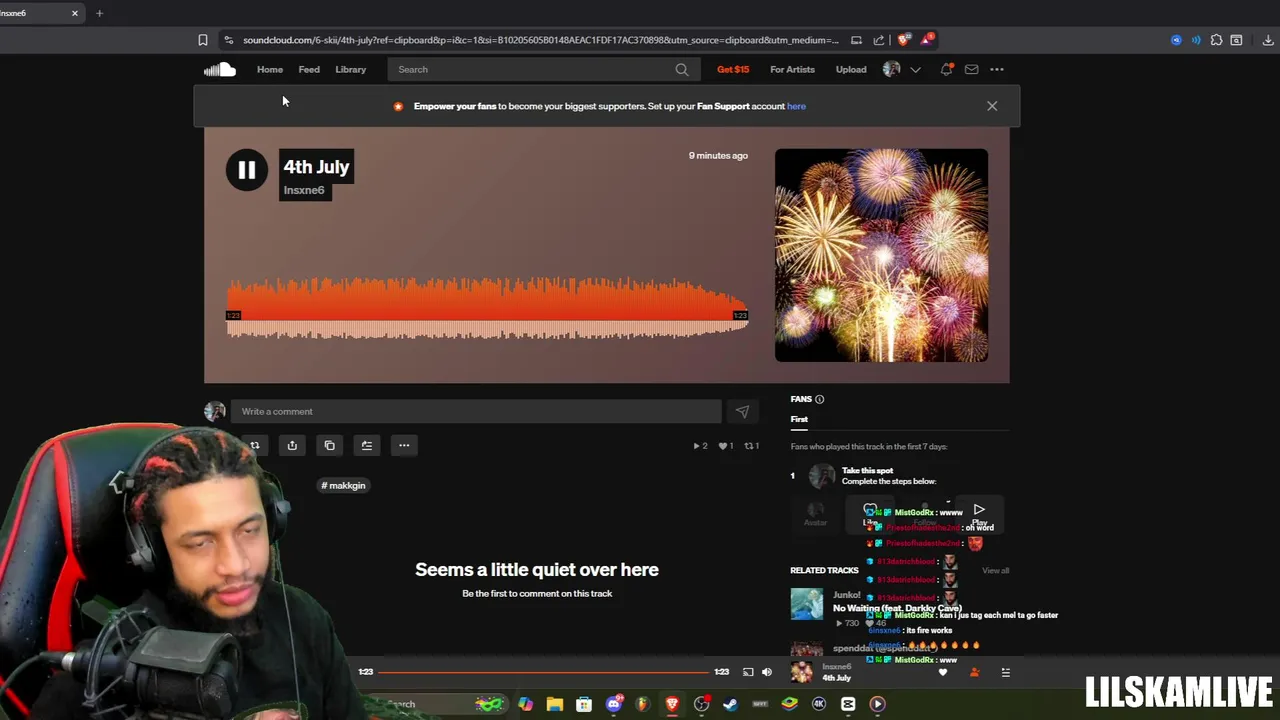
Task: Open Brave Rewards triangle icon
Action: point(927,40)
